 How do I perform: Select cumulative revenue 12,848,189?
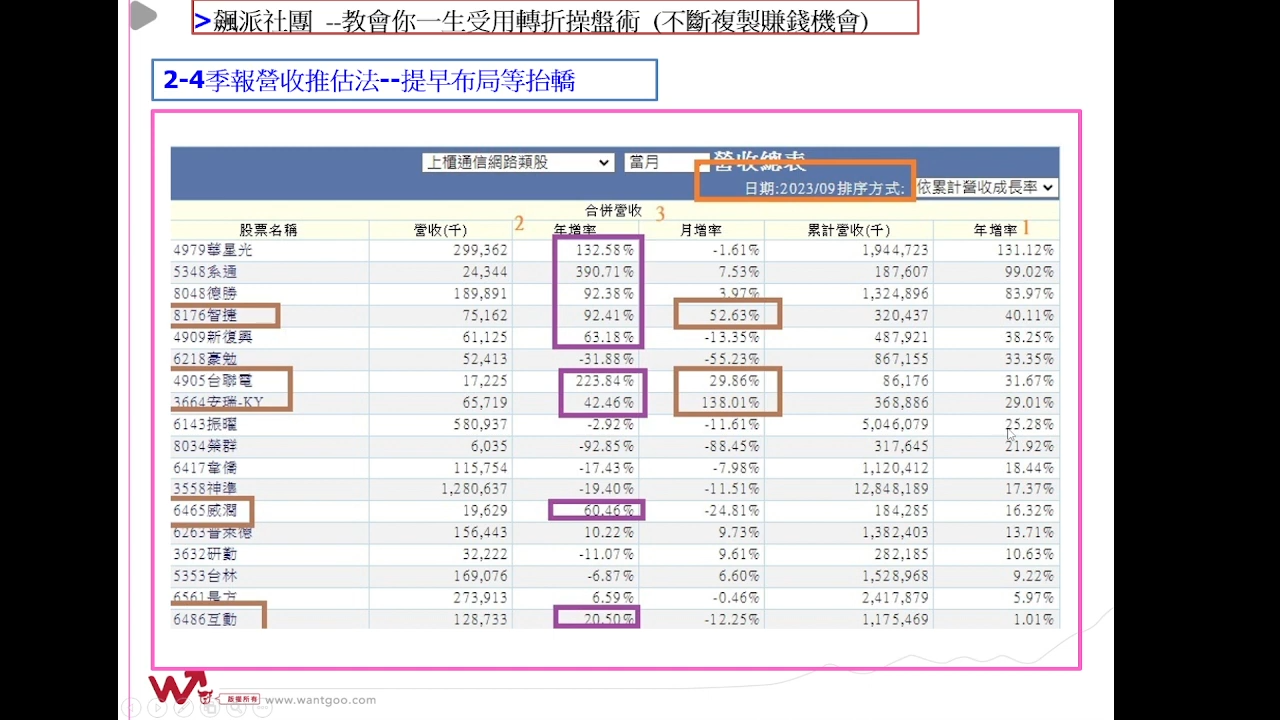(891, 489)
